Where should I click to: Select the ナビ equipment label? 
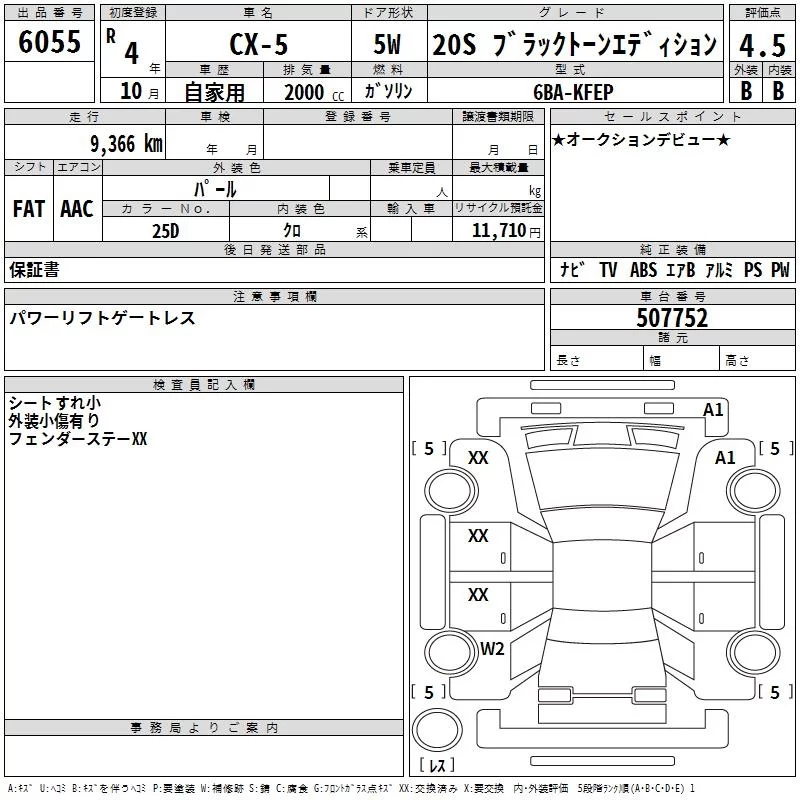click(572, 269)
